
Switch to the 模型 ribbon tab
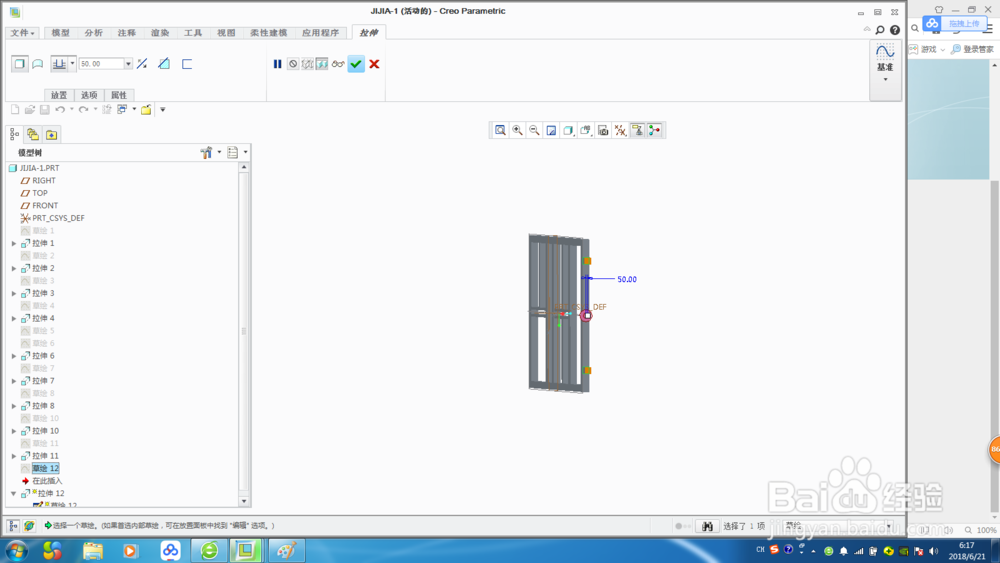61,33
